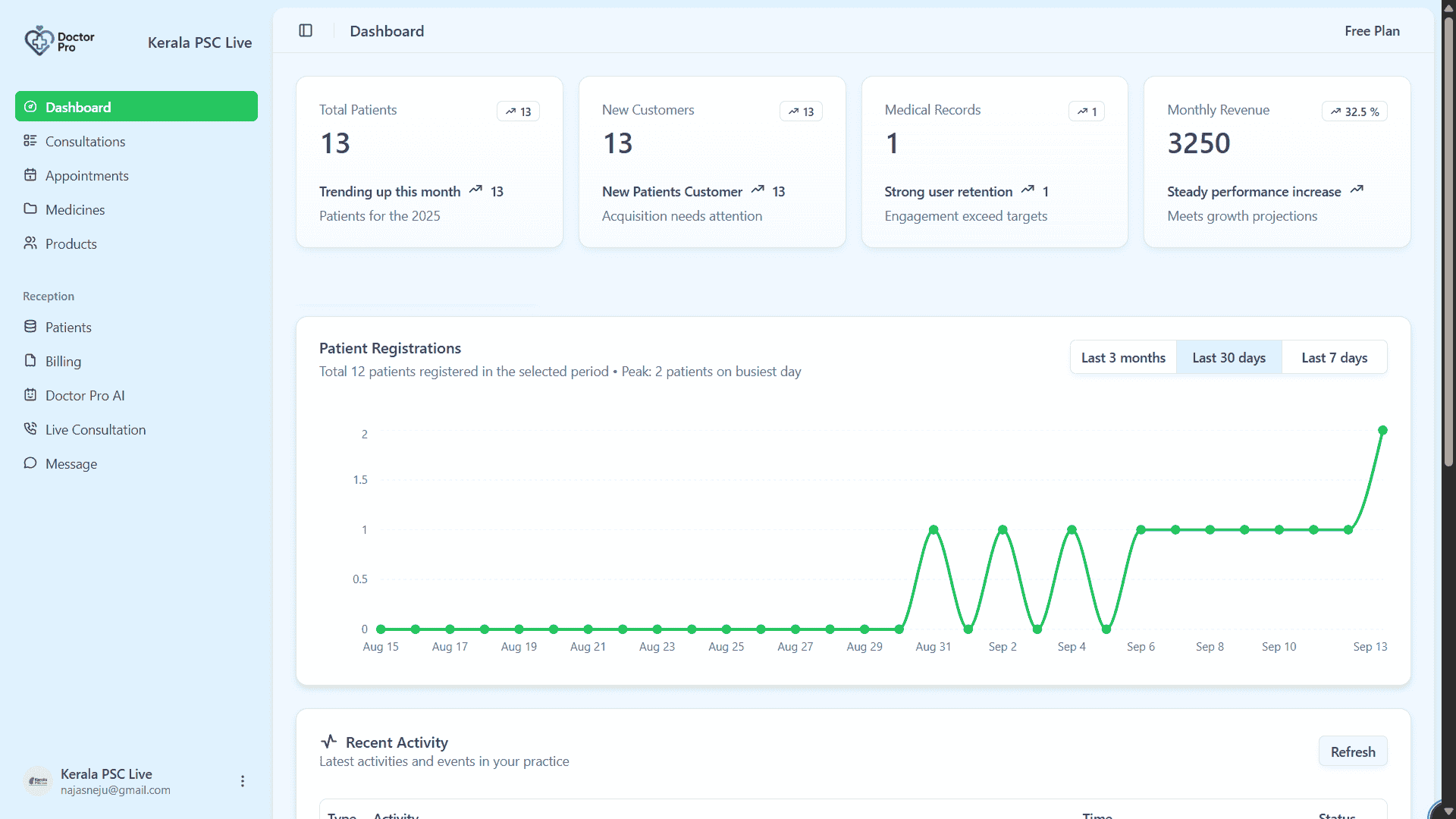Click the page vertical scrollbar

click(1448, 243)
